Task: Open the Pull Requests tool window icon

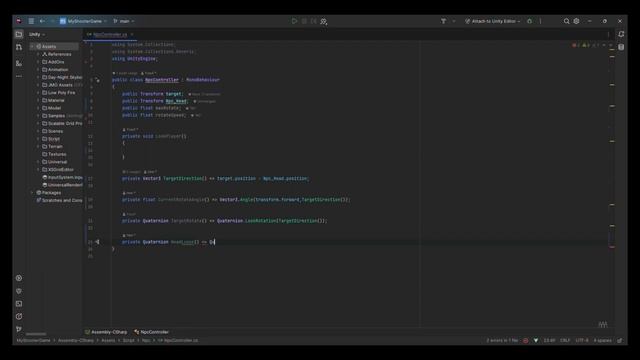Action: [x=19, y=47]
